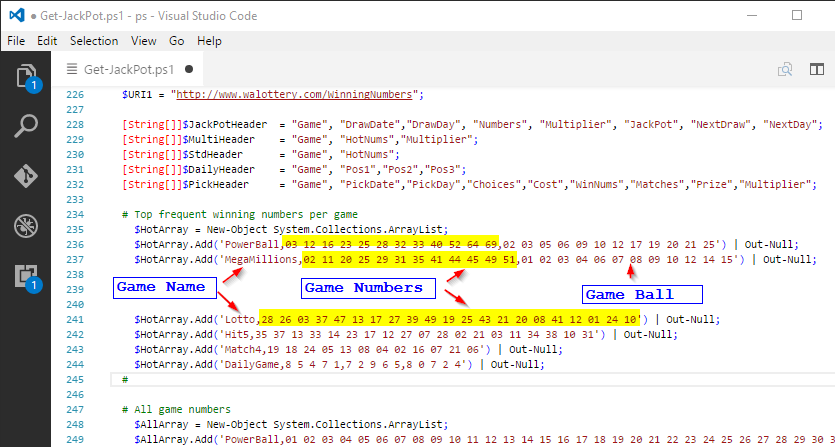The height and width of the screenshot is (447, 835).
Task: Click line number 228 in the gutter
Action: coord(75,125)
